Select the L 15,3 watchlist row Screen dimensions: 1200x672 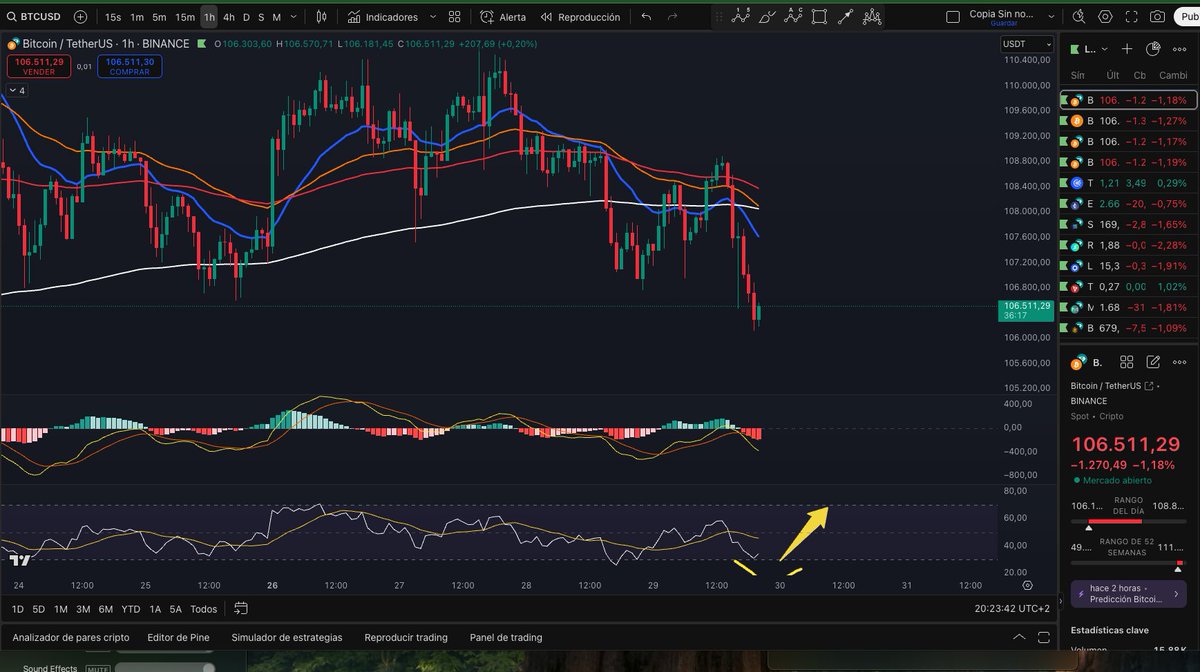(1129, 266)
